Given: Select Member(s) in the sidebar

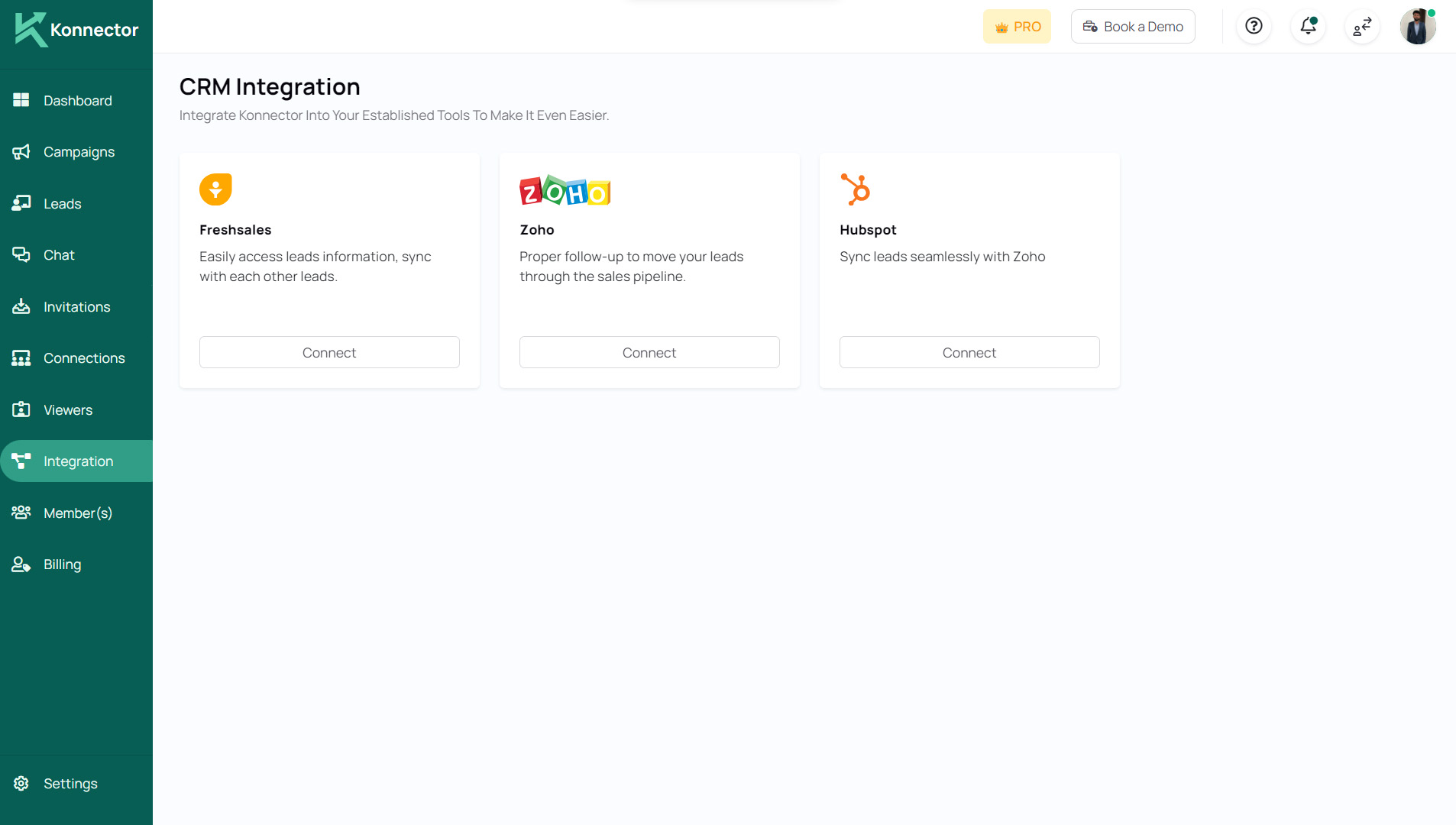Looking at the screenshot, I should click(77, 513).
